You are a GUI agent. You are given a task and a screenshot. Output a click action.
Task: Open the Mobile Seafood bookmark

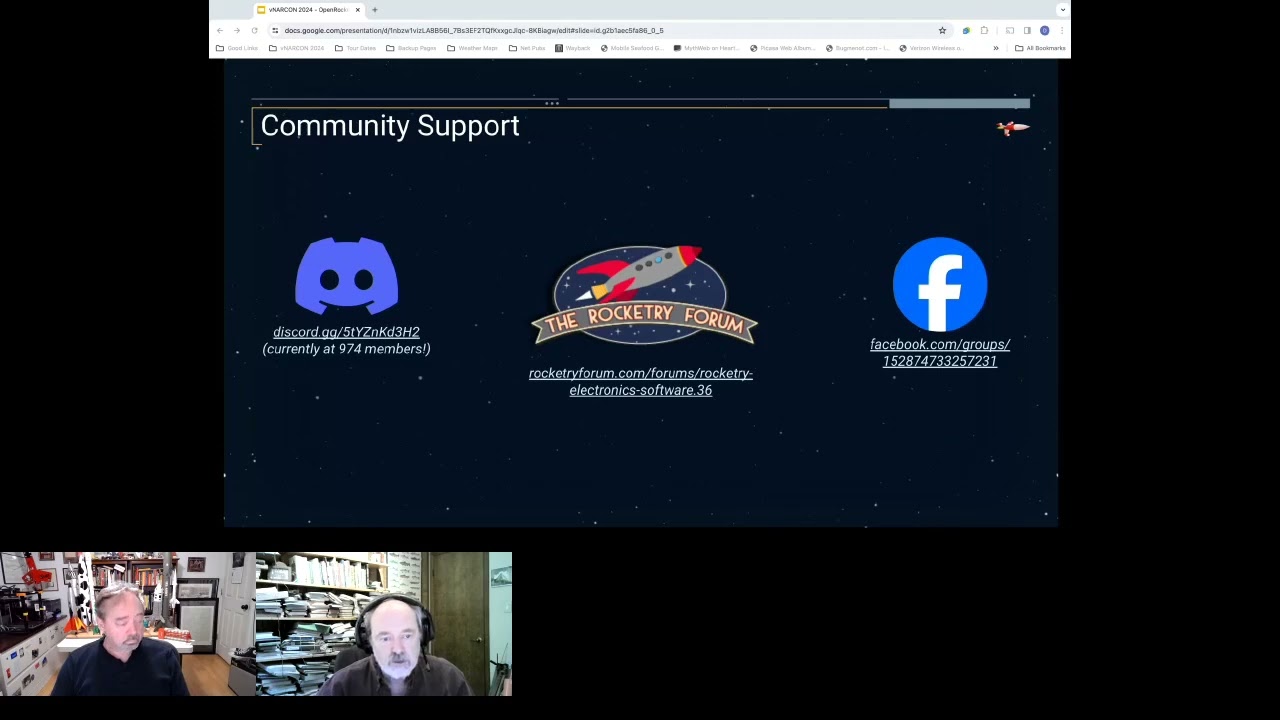[631, 48]
